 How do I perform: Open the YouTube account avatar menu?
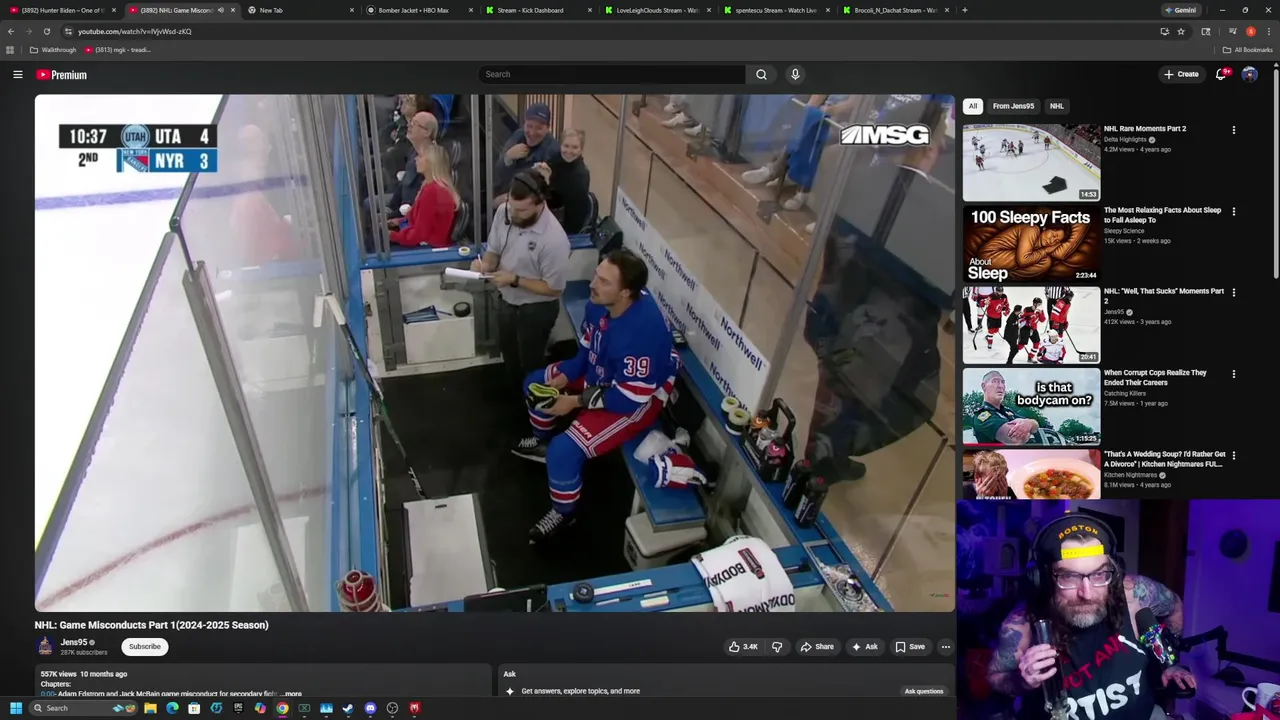[1249, 74]
